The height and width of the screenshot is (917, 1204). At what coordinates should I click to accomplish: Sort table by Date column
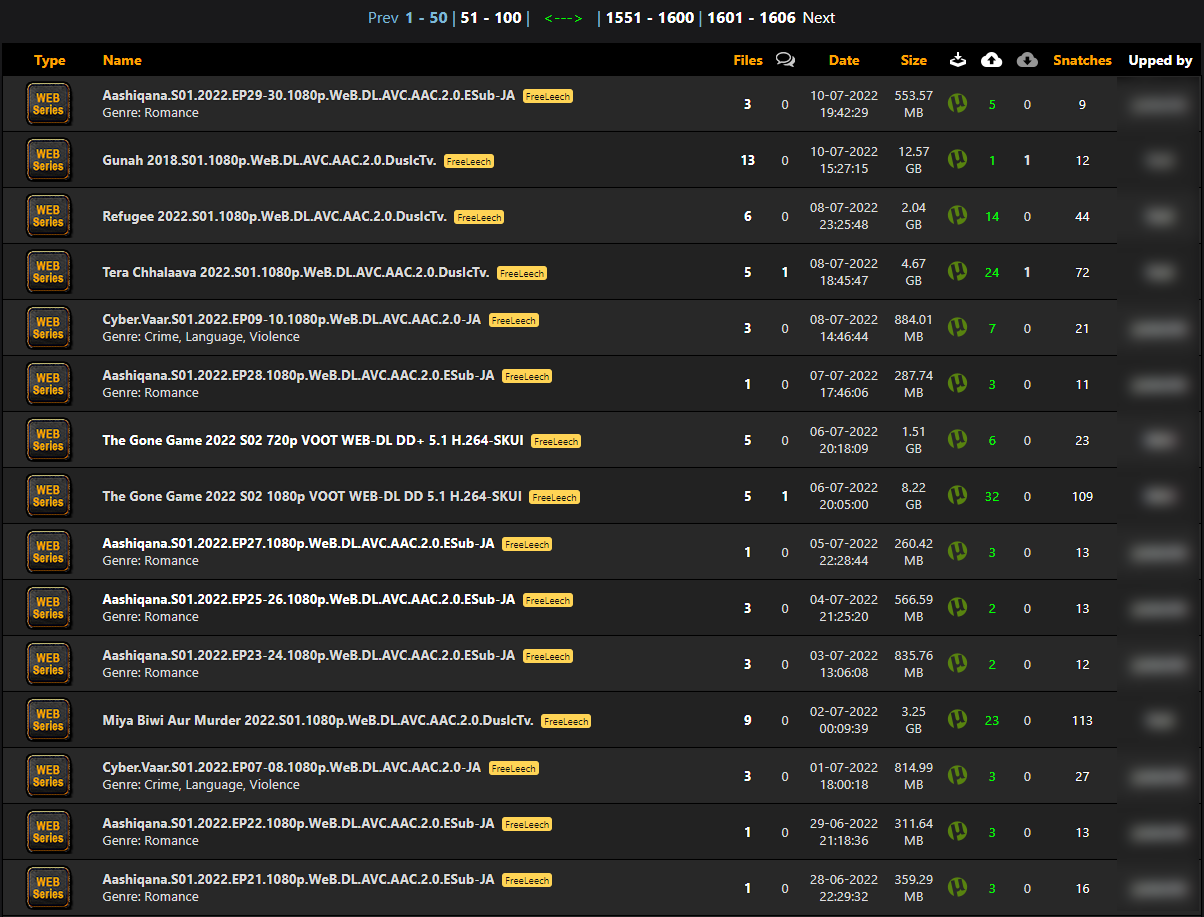coord(844,60)
